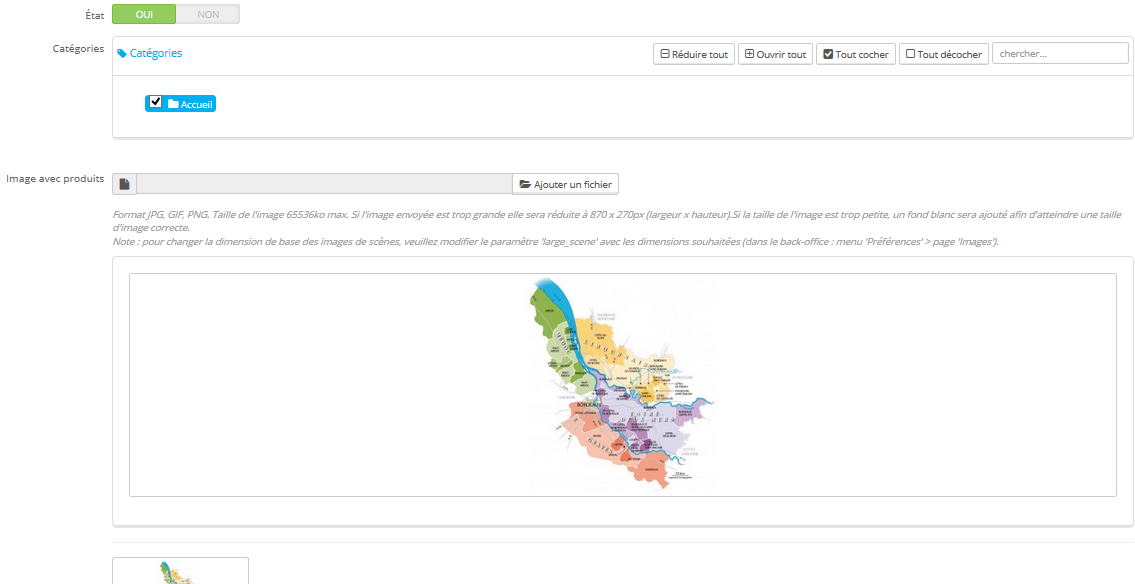Click the note about 'large_scene' parameter
Screen dimensions: 1135x584
556,242
